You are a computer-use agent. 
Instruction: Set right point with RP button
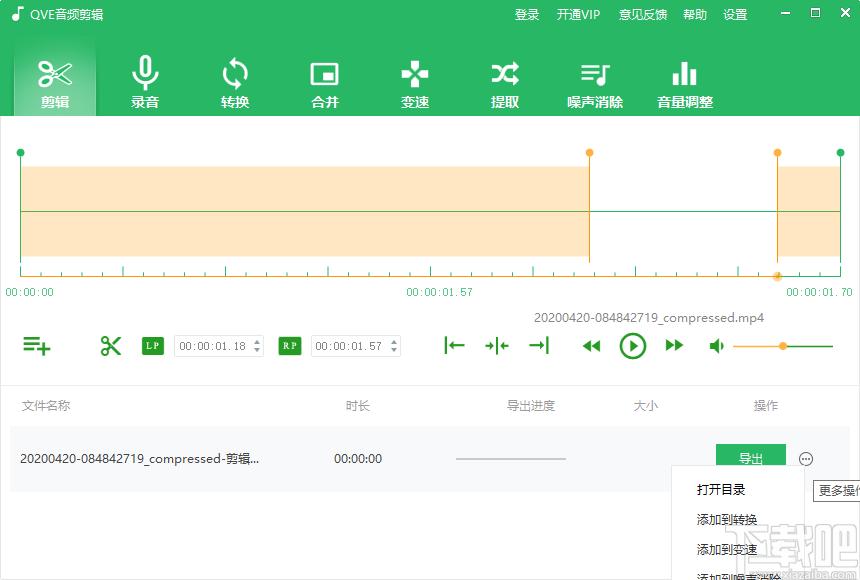[290, 346]
